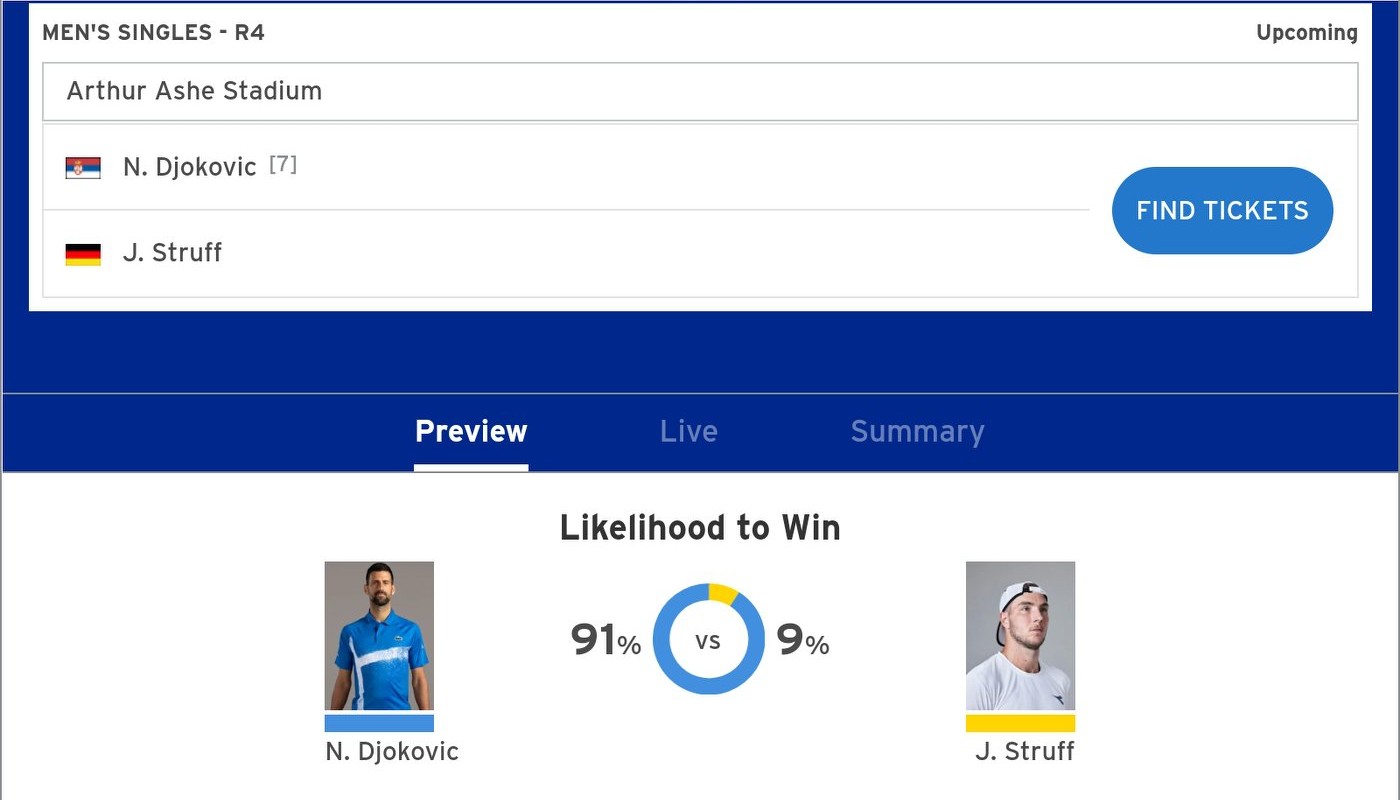Click the Serbian flag icon
The width and height of the screenshot is (1400, 800).
click(x=83, y=168)
